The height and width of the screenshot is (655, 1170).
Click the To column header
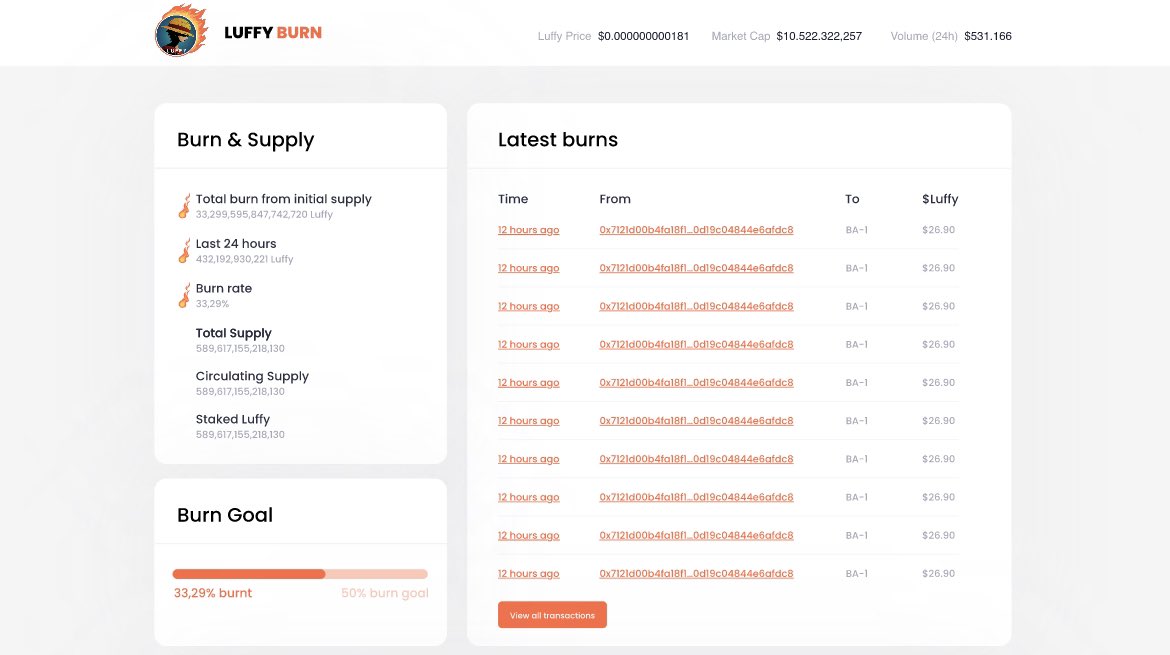coord(852,199)
